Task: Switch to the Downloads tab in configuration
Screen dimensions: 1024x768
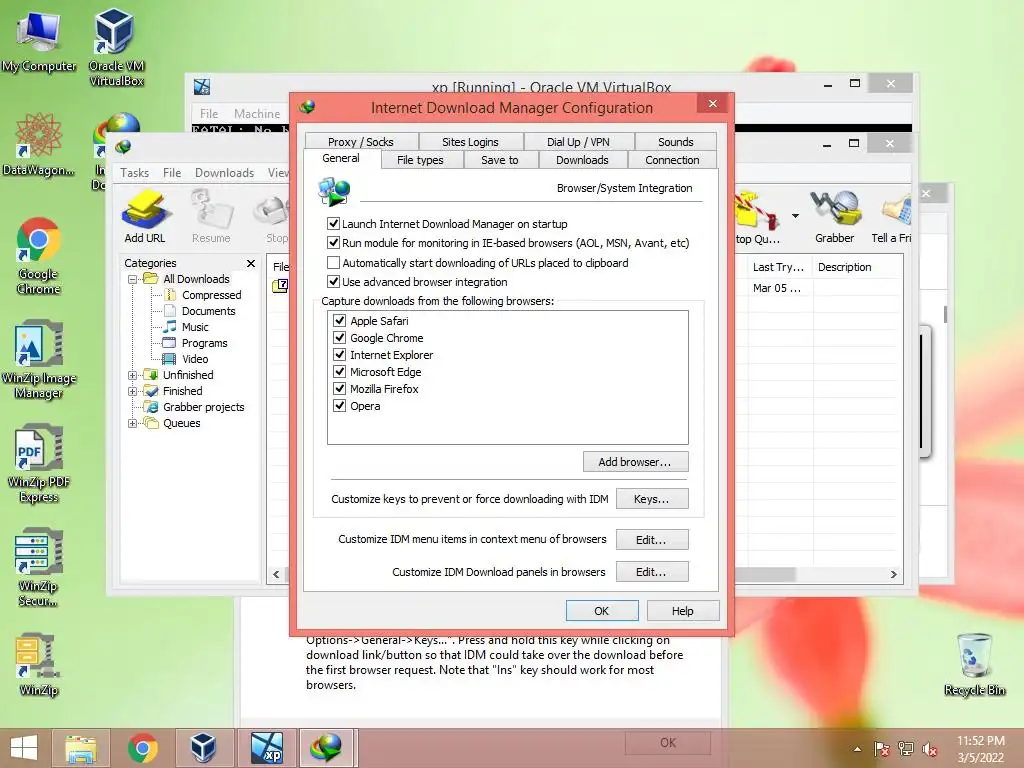Action: tap(582, 160)
